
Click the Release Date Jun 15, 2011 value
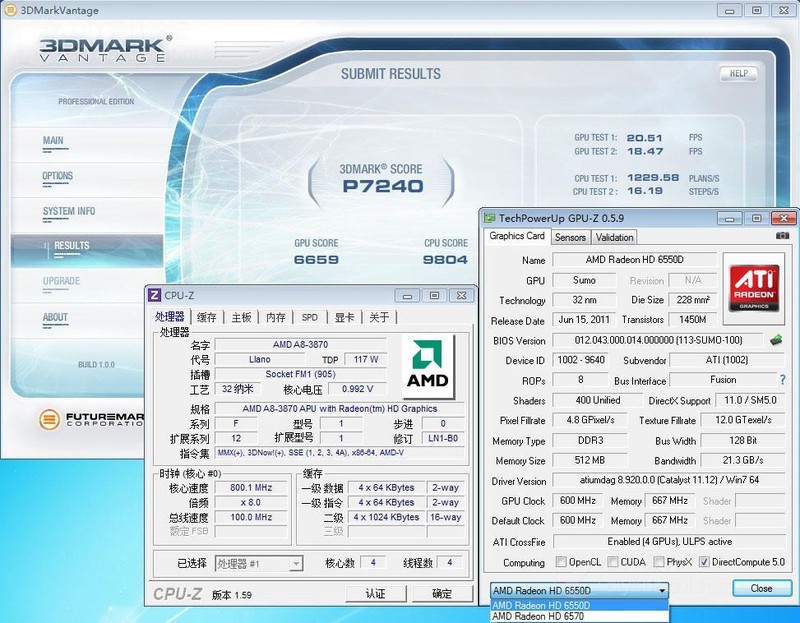[584, 320]
